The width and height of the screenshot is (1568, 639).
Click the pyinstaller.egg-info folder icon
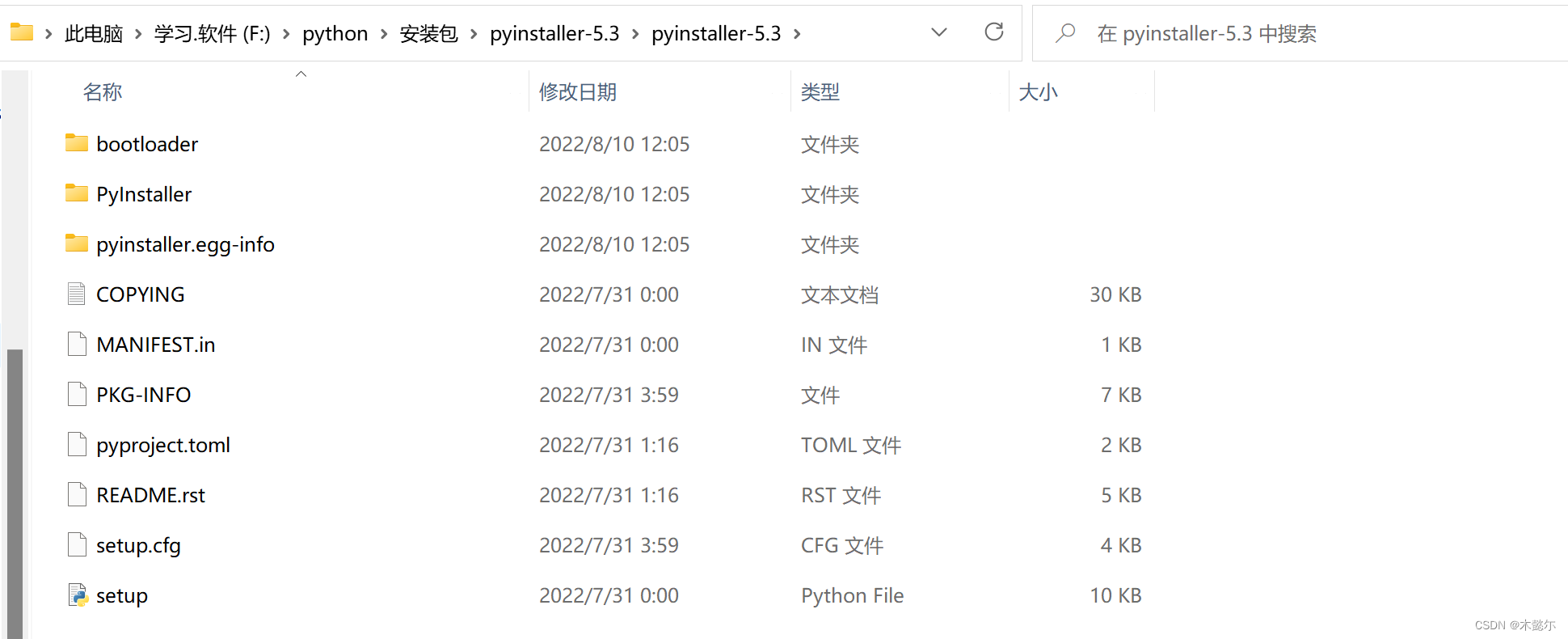[77, 243]
